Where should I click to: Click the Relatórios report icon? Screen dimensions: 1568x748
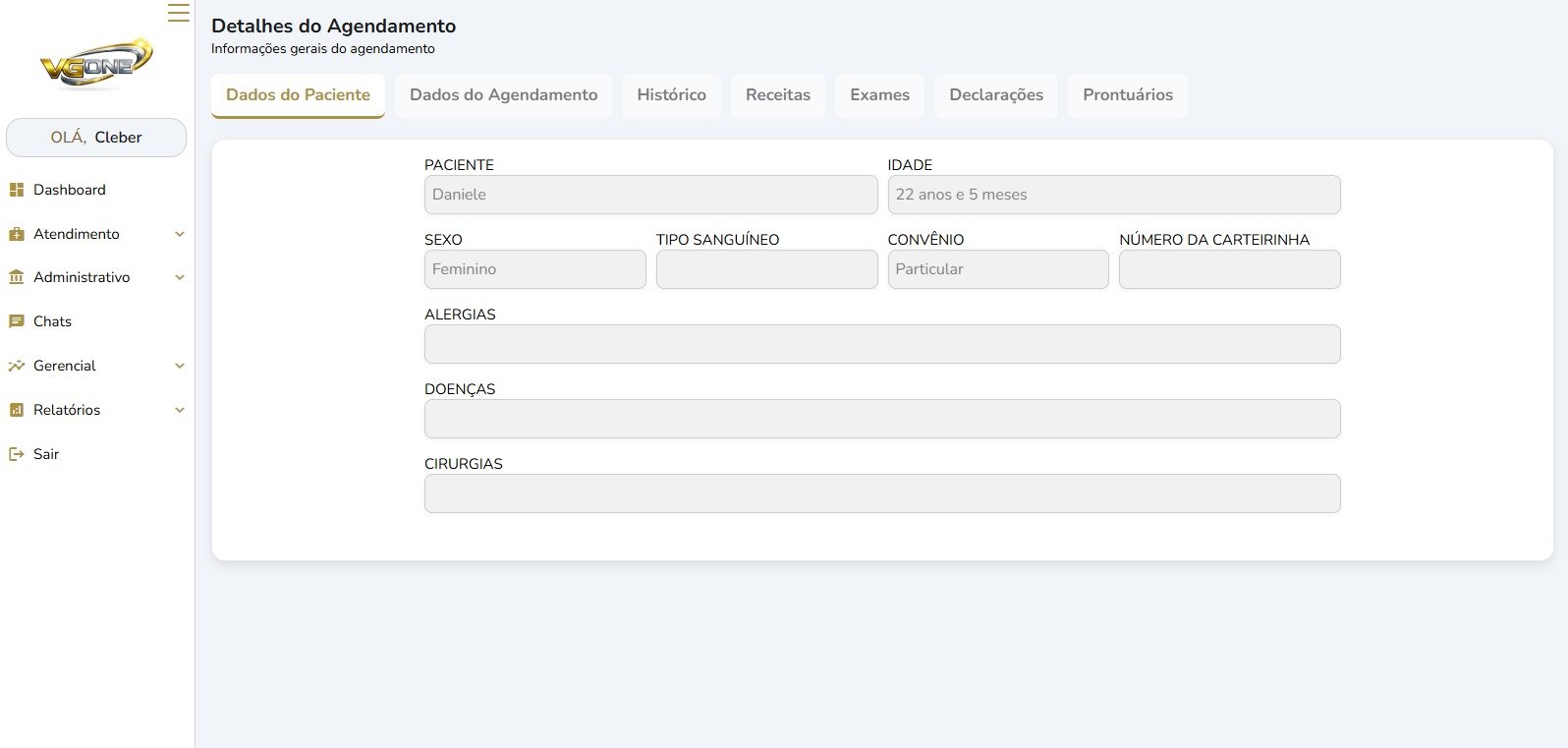click(16, 410)
